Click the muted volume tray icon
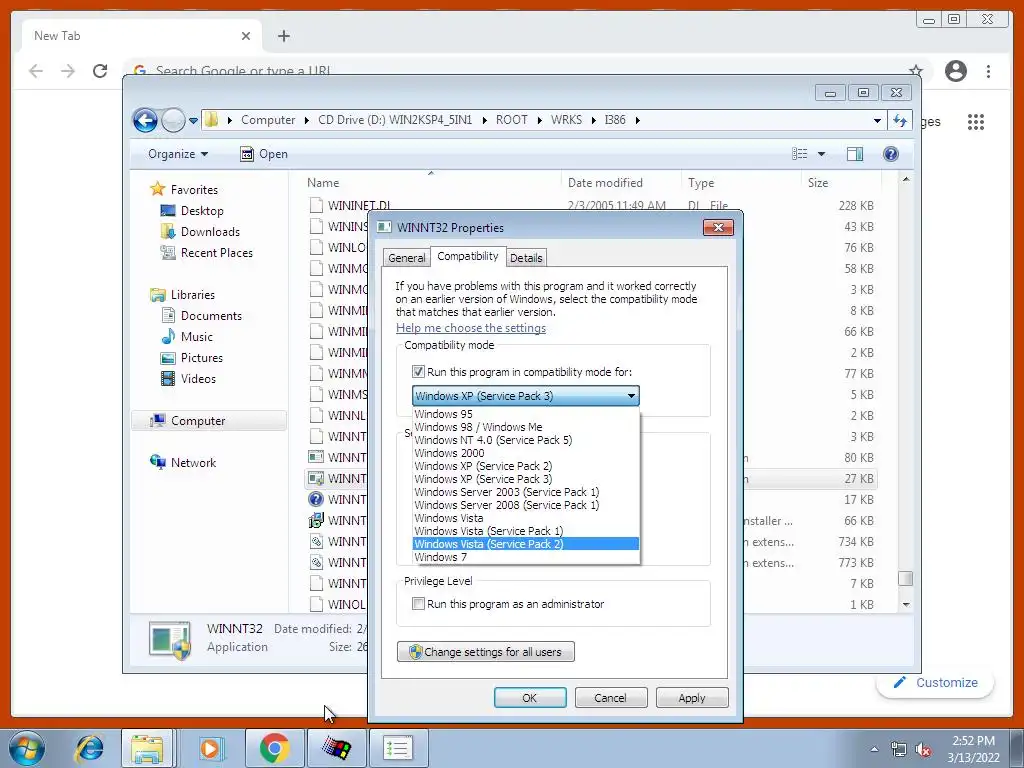This screenshot has height=768, width=1024. tap(923, 749)
